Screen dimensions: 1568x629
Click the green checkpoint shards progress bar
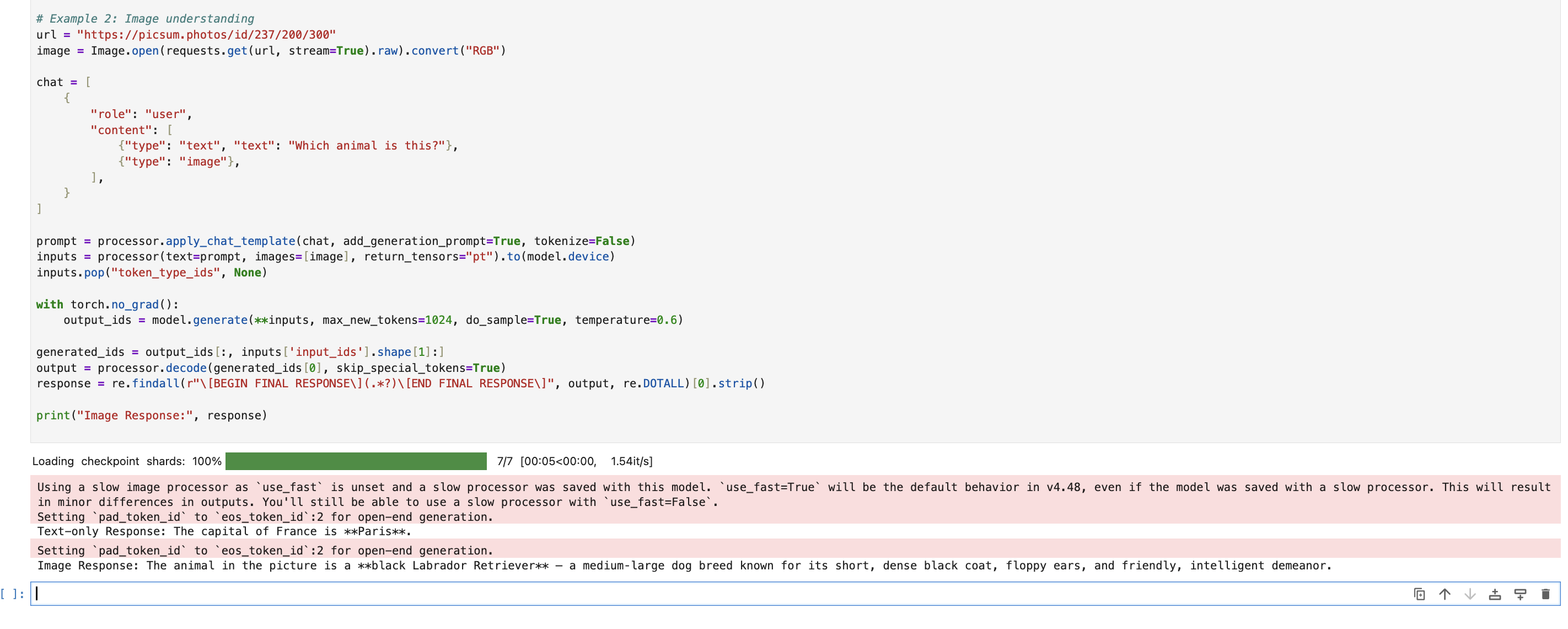356,461
